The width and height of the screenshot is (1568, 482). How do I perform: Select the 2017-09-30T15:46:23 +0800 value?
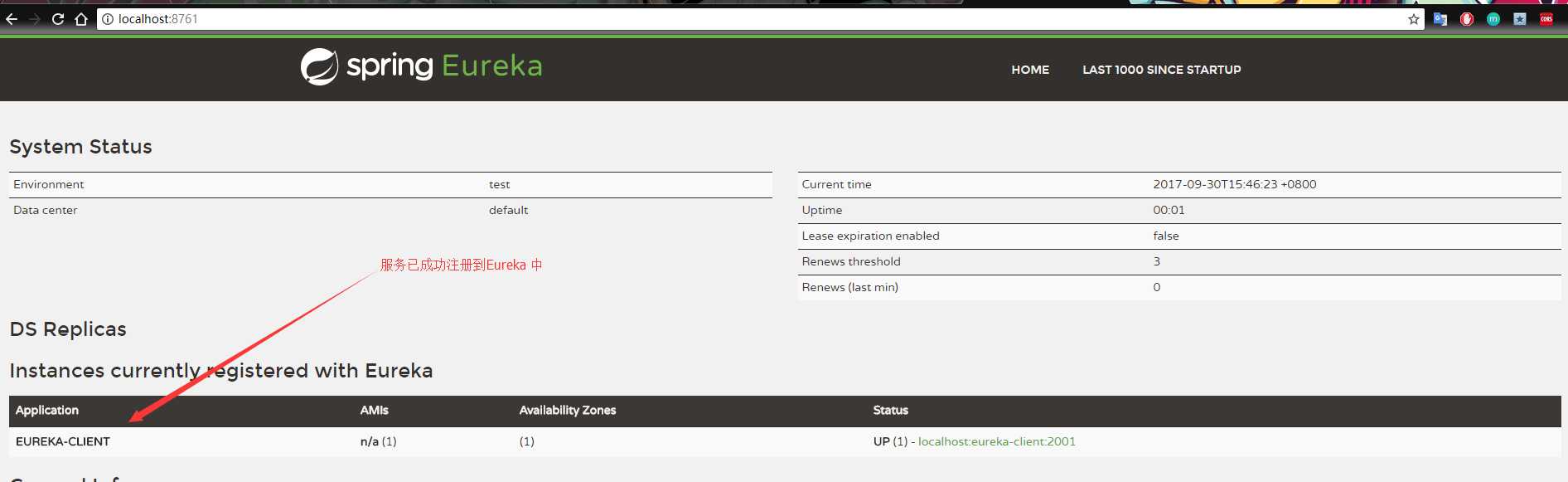point(1235,184)
